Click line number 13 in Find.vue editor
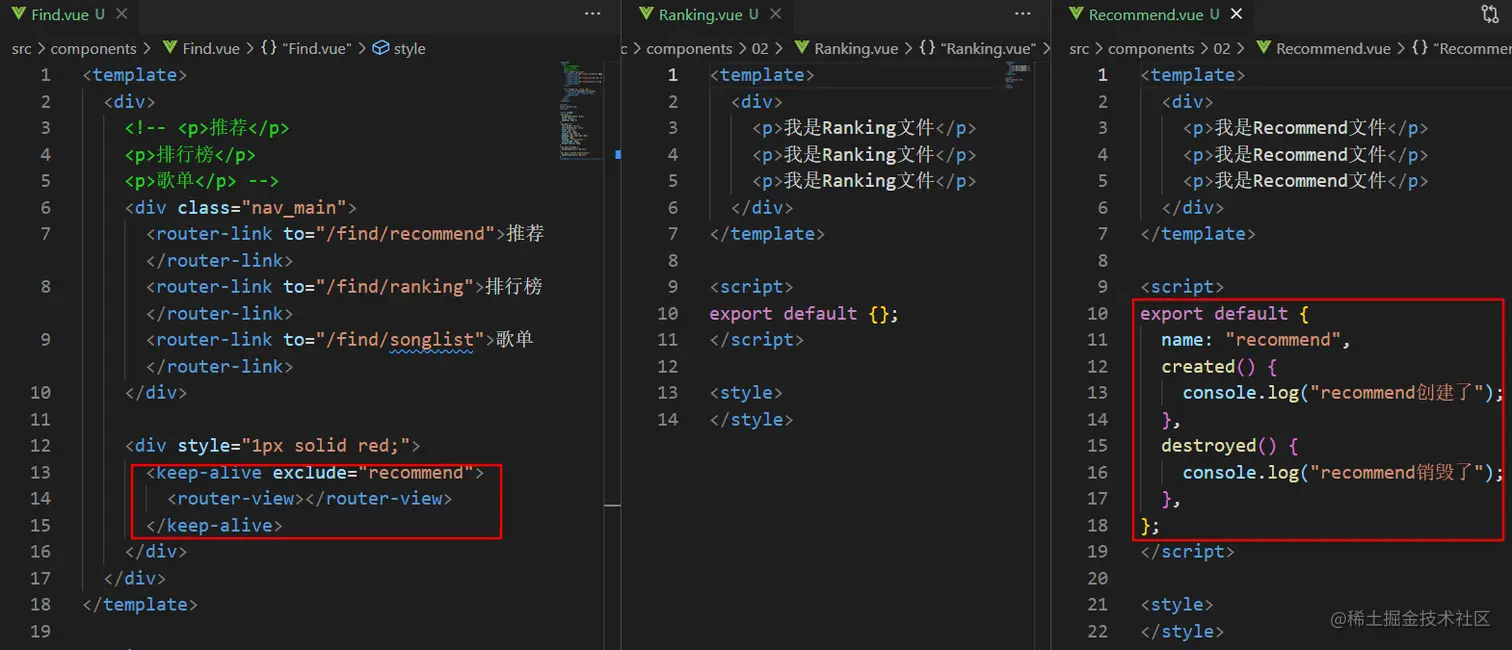The width and height of the screenshot is (1512, 650). (40, 472)
